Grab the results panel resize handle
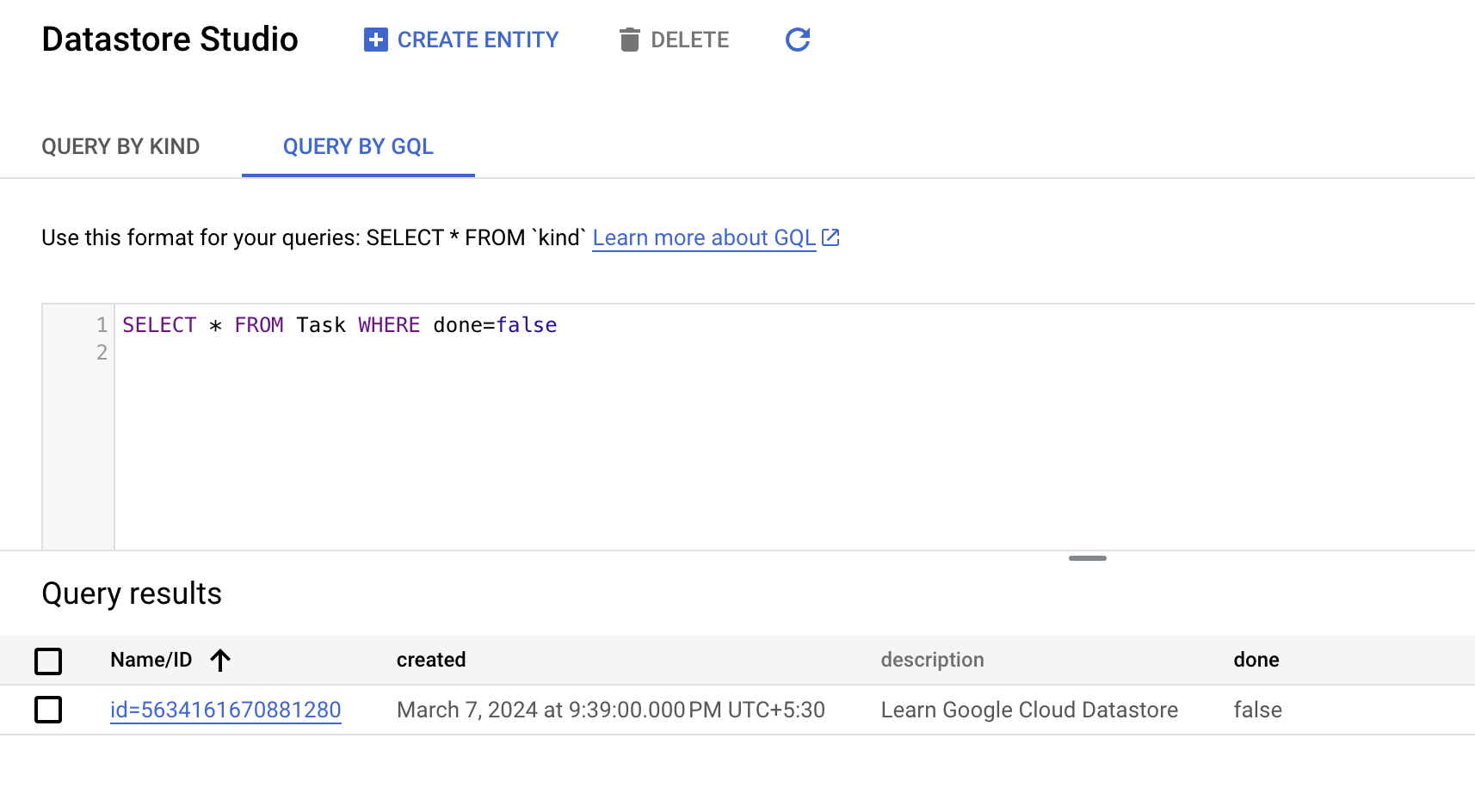 pos(1088,558)
